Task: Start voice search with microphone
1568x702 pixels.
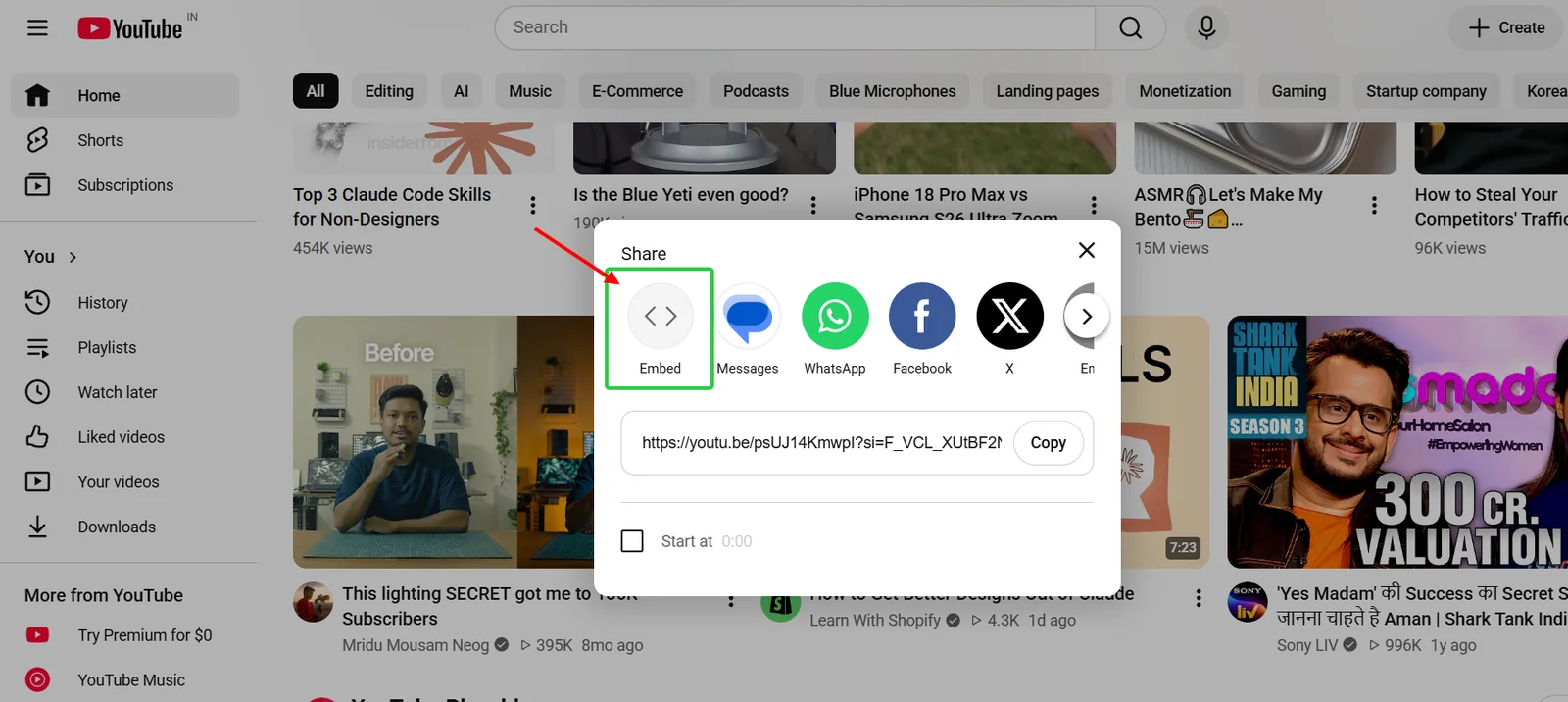Action: click(x=1206, y=27)
